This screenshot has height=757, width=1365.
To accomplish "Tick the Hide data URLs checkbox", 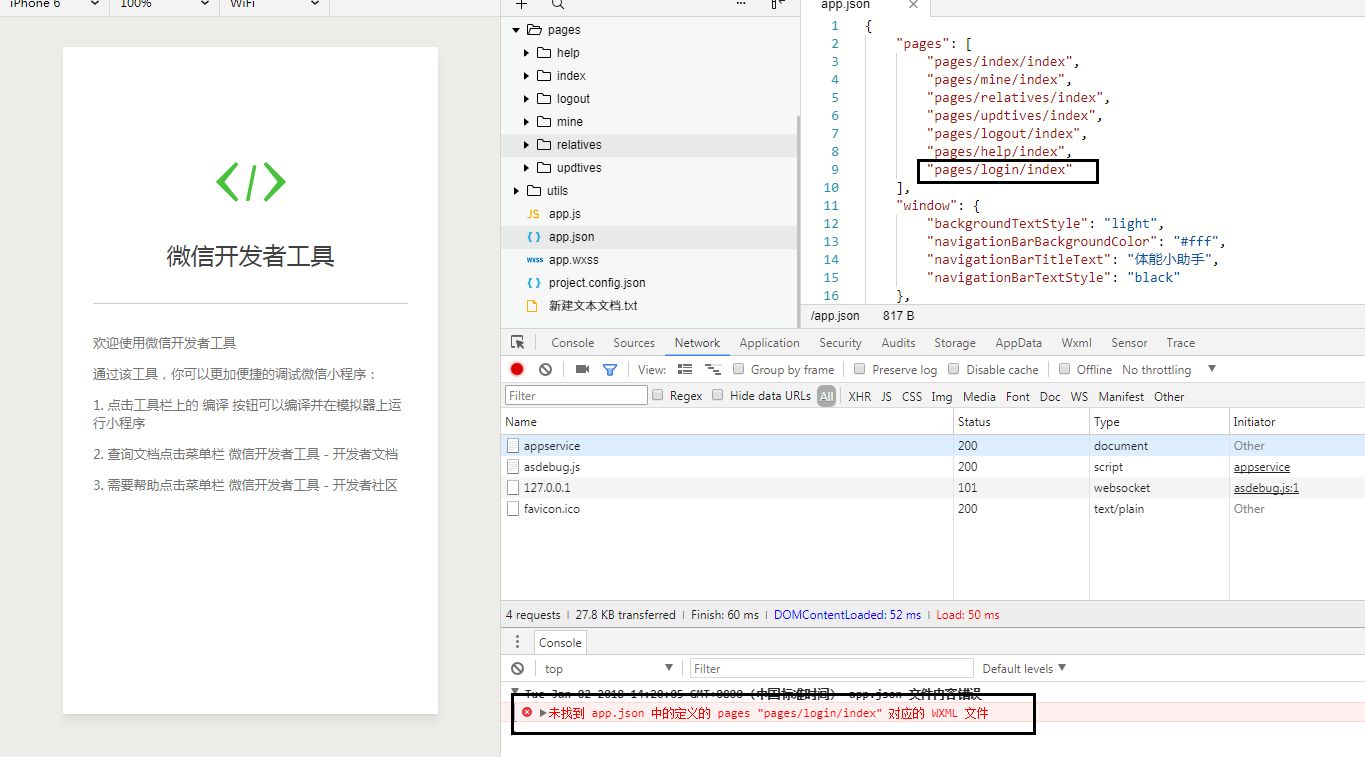I will pos(718,395).
